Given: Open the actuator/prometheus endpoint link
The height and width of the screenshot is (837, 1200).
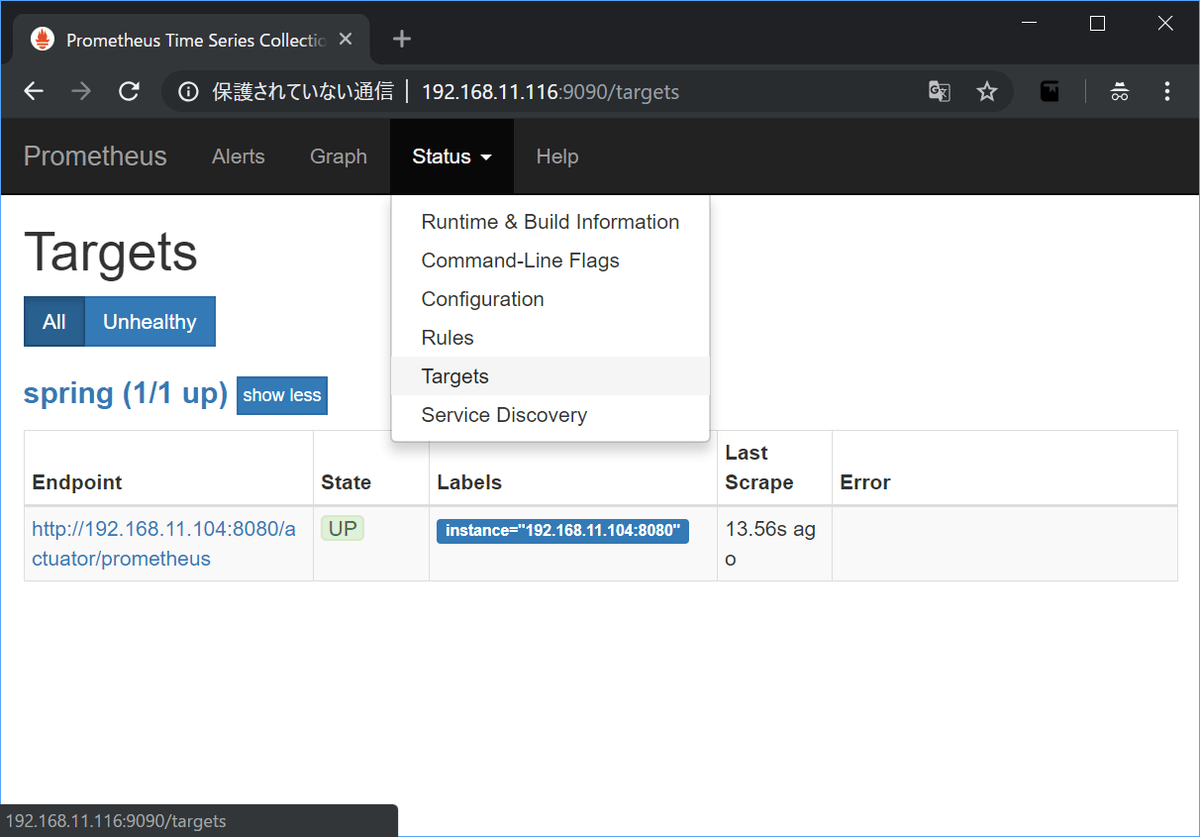Looking at the screenshot, I should (163, 544).
